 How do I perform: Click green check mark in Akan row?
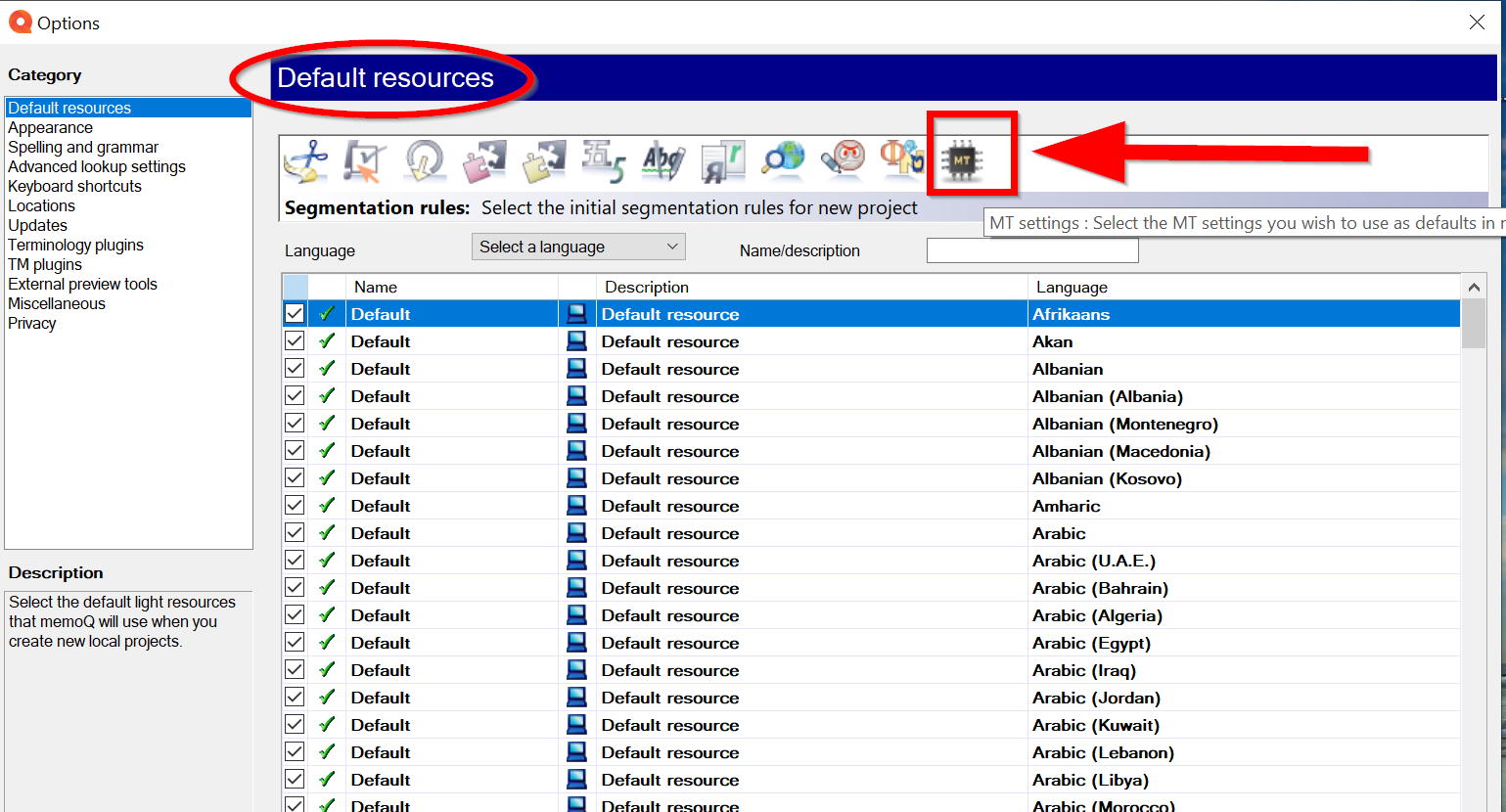tap(327, 341)
